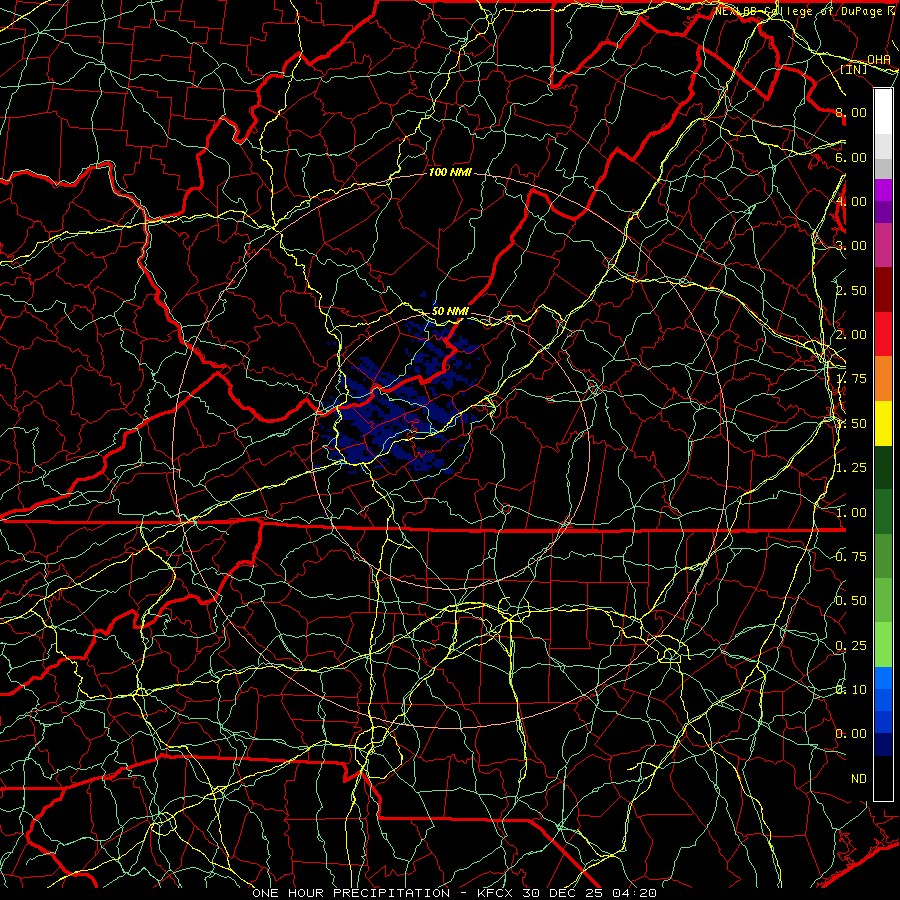Viewport: 900px width, 900px height.
Task: Select the light blue swatch above 0.10
Action: click(x=883, y=678)
